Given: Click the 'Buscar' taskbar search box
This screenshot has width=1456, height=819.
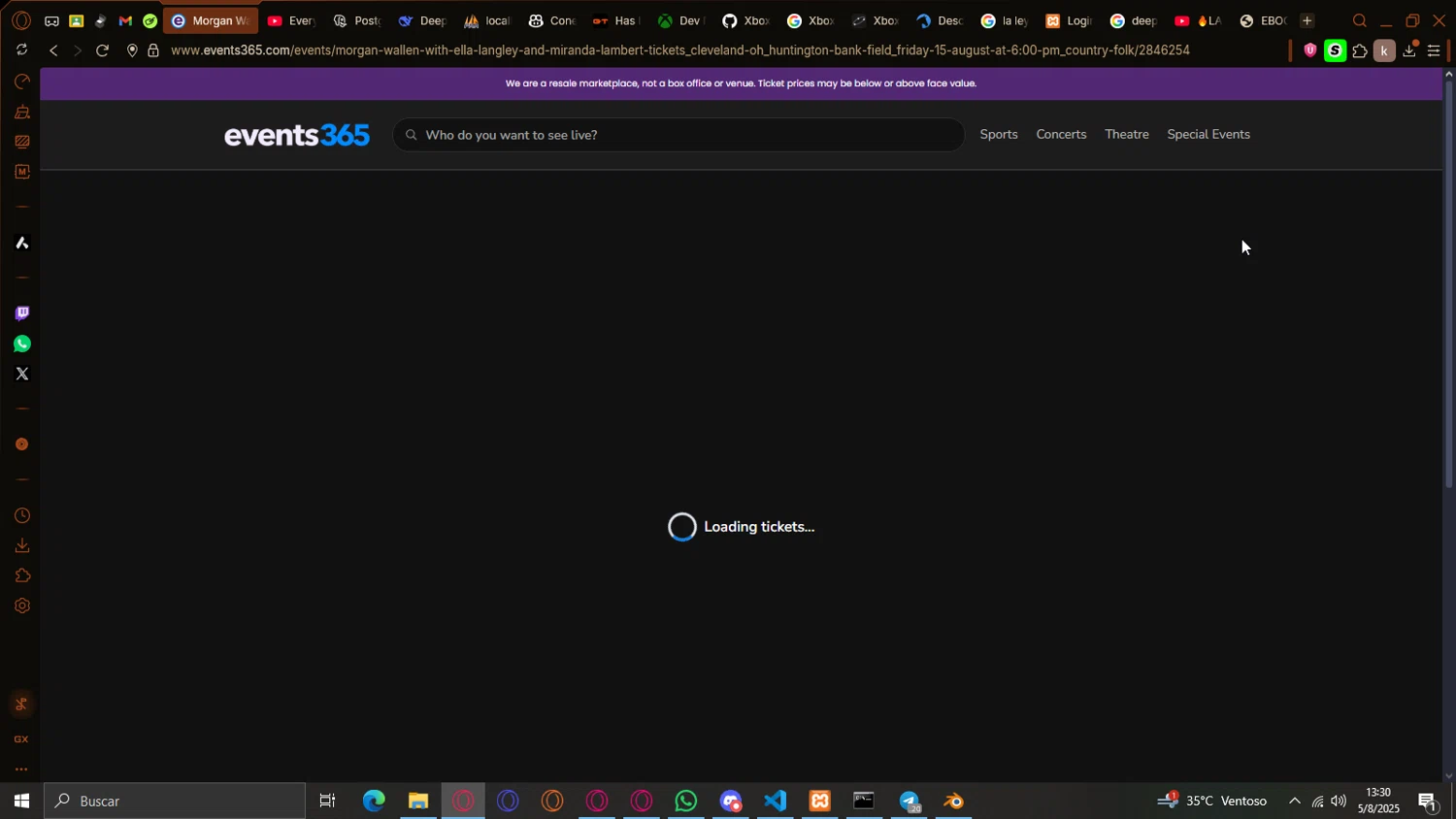Looking at the screenshot, I should tap(175, 801).
